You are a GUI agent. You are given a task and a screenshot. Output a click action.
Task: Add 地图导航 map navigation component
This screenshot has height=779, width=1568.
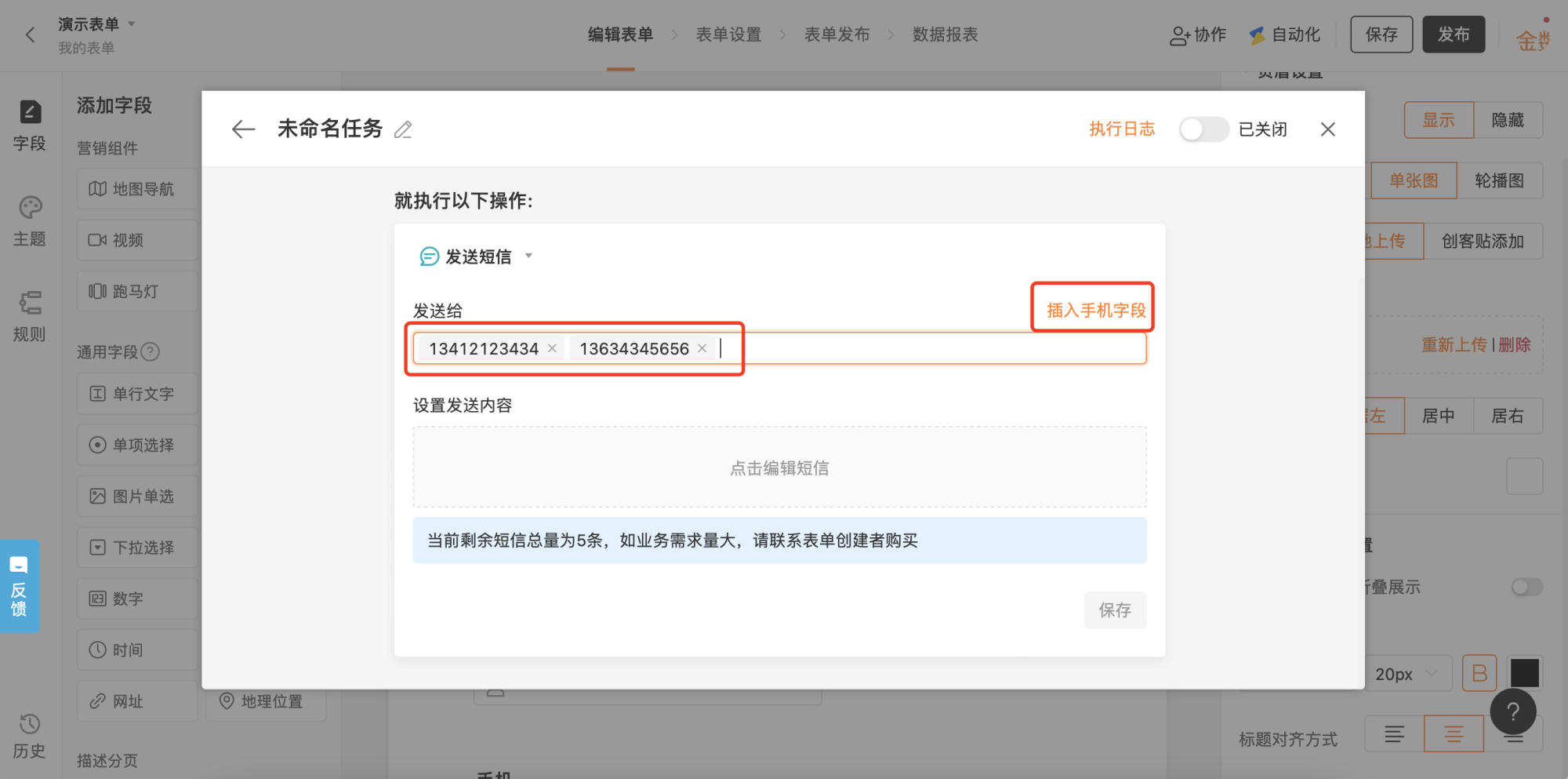pos(137,189)
